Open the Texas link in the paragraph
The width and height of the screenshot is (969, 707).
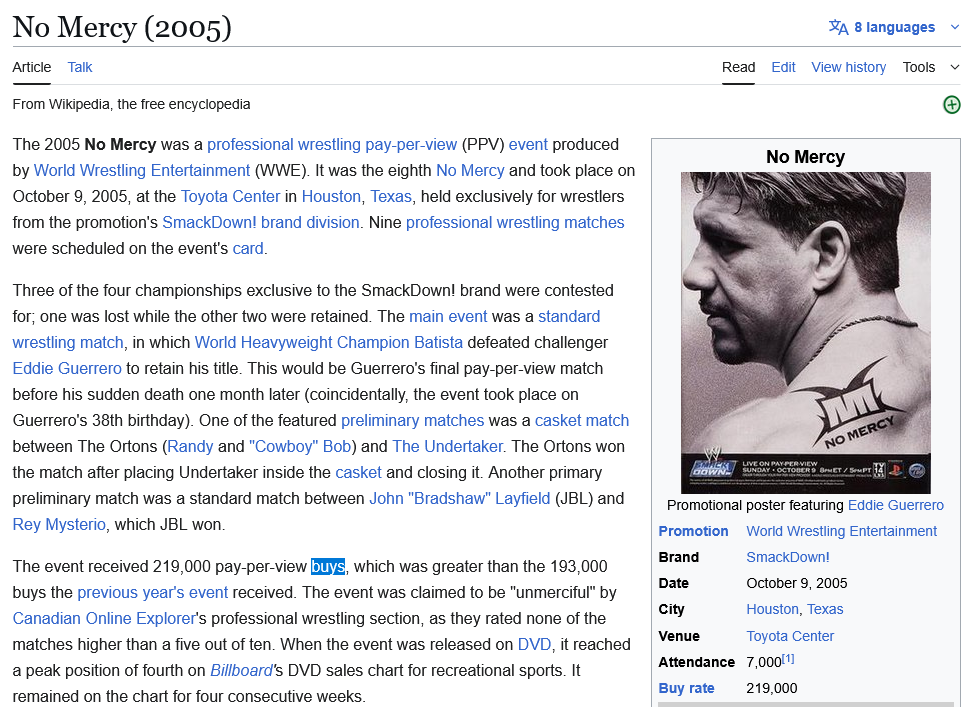tap(391, 197)
